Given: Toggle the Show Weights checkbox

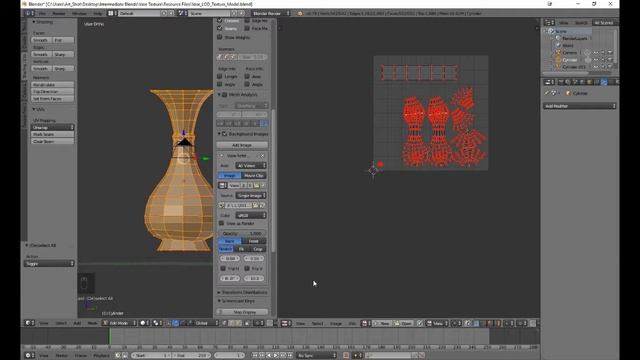Looking at the screenshot, I should [x=220, y=37].
